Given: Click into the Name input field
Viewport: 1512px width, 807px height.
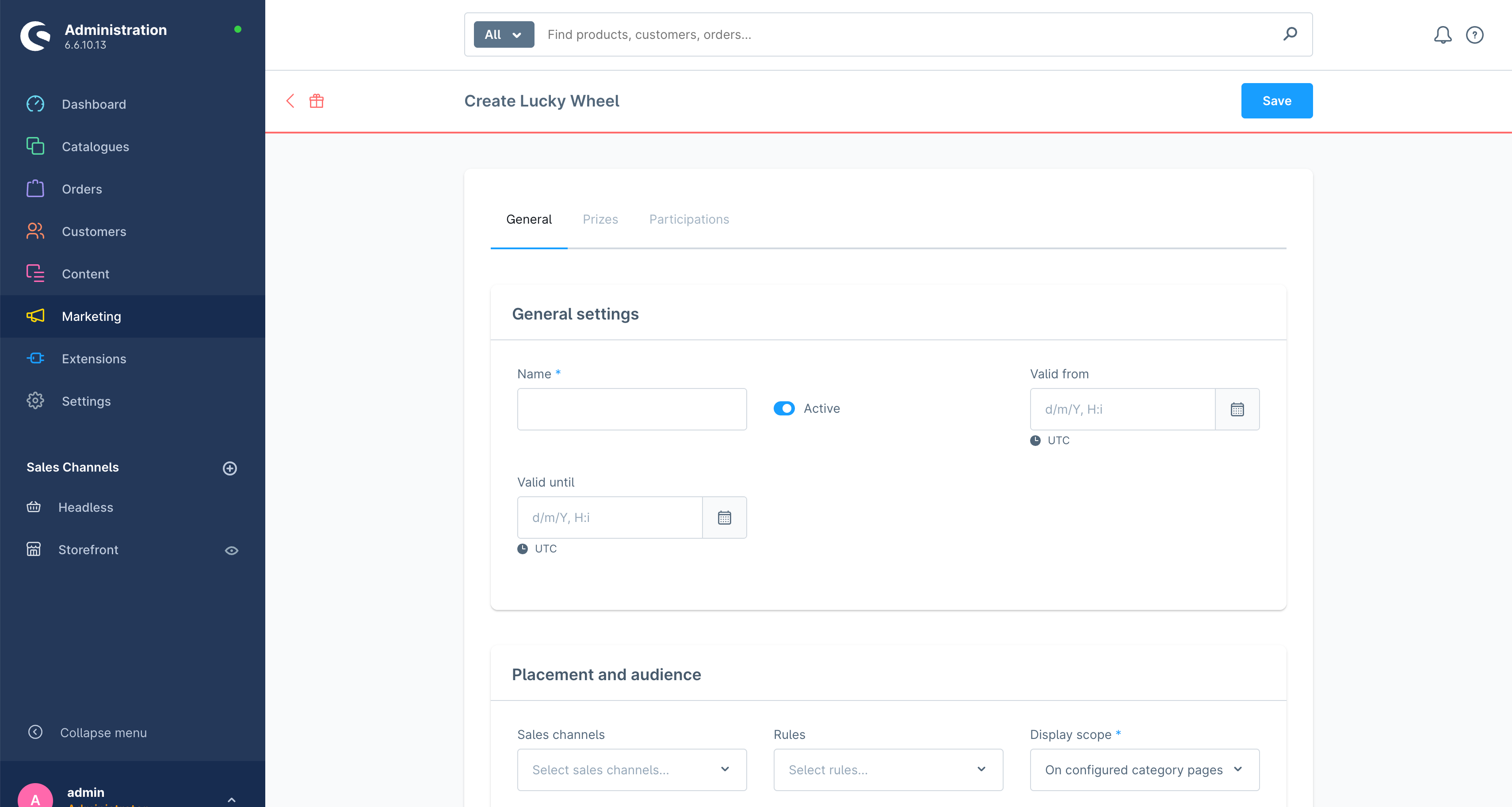Looking at the screenshot, I should point(631,409).
